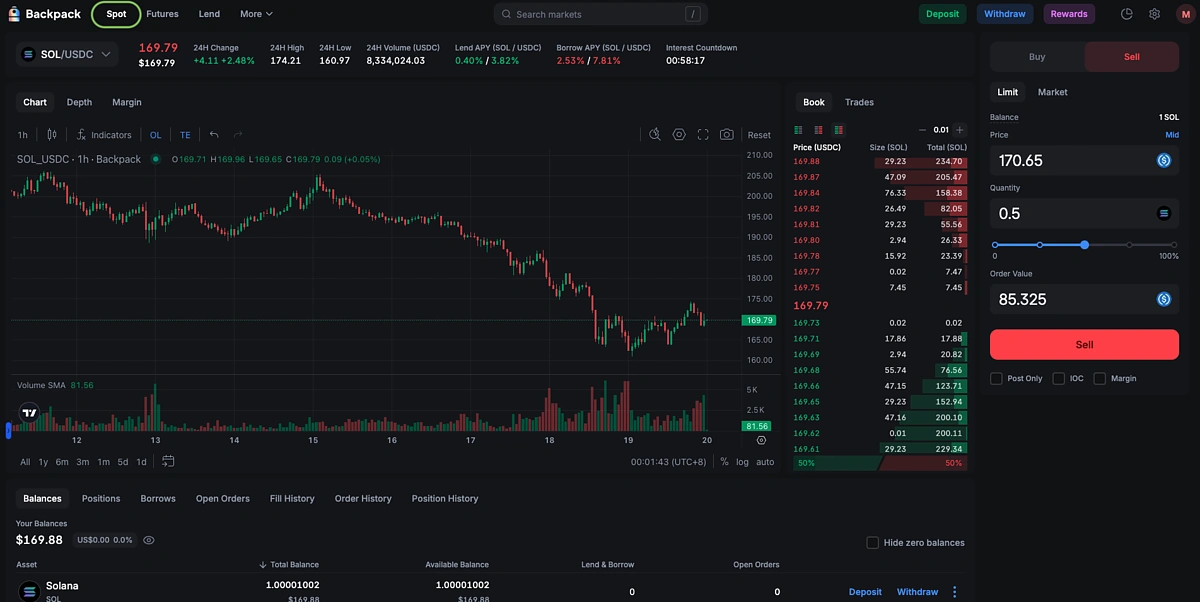Increase order book price grouping
Screen dimensions: 1200x602
tap(960, 130)
